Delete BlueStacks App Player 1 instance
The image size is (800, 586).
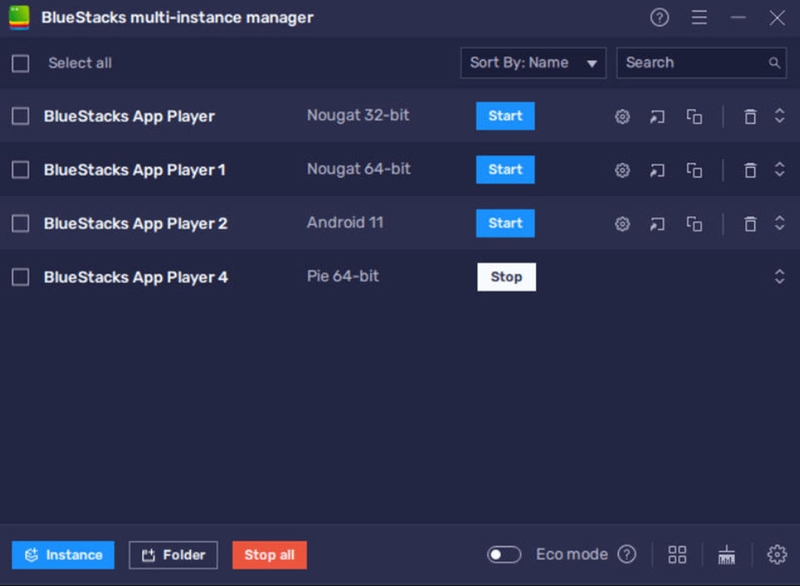tap(750, 170)
